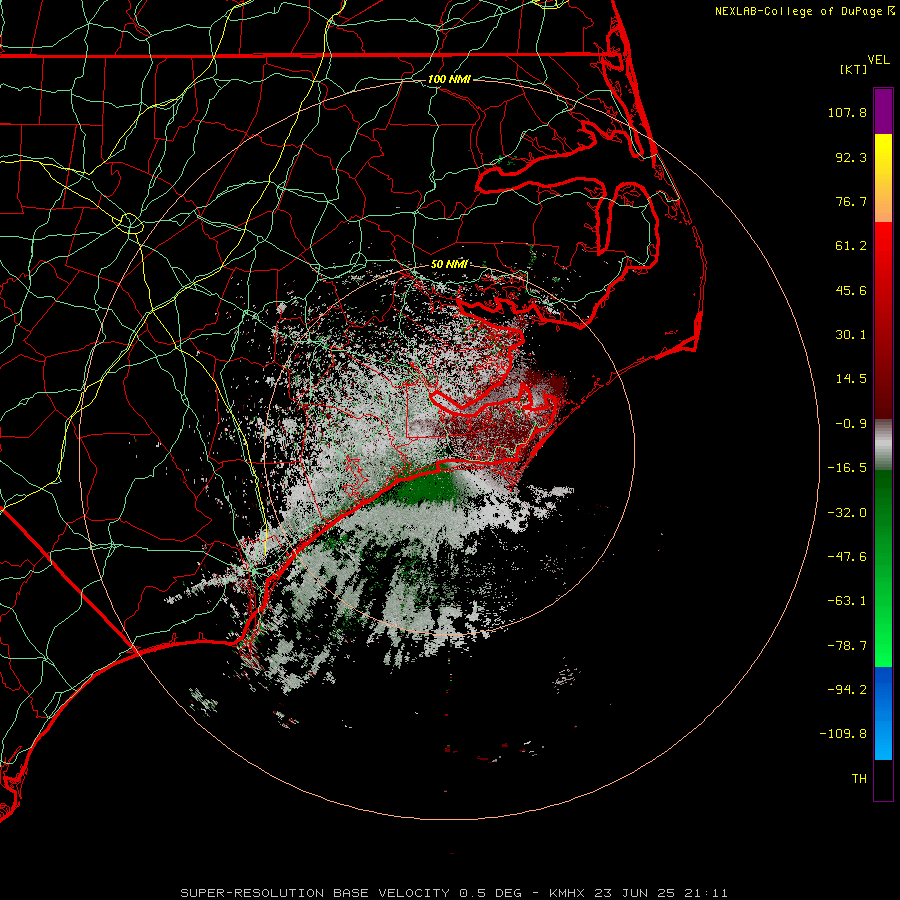Click the -109.8 legend value

click(843, 734)
